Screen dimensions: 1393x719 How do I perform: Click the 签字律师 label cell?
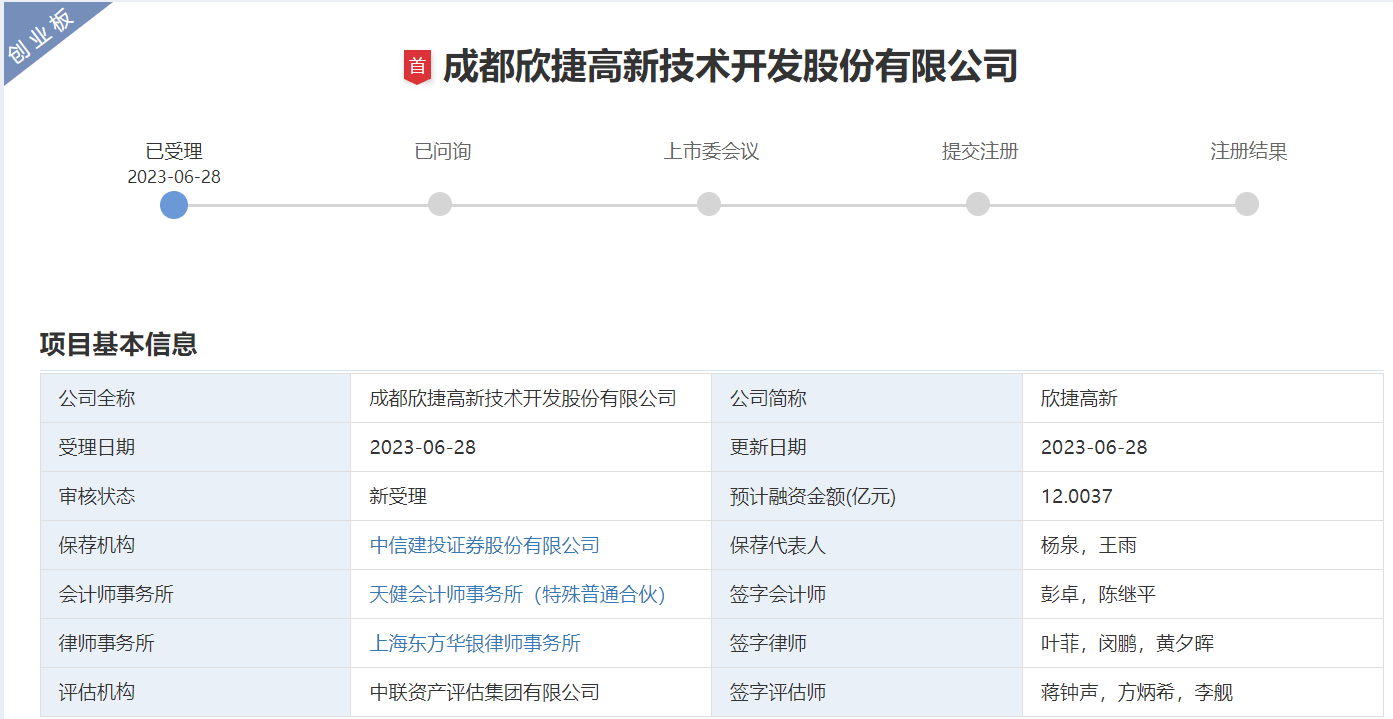(867, 643)
